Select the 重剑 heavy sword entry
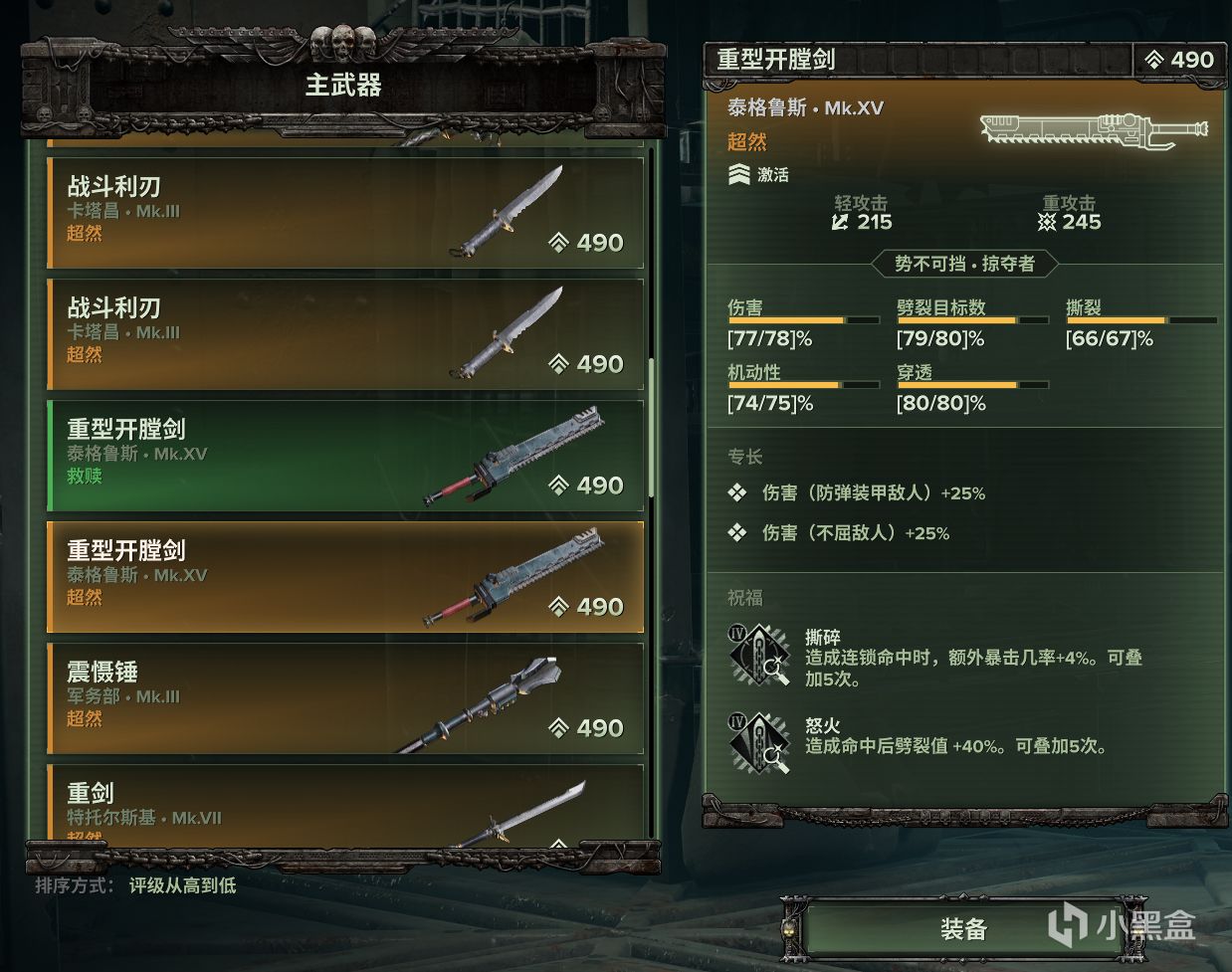This screenshot has height=972, width=1232. coord(345,804)
